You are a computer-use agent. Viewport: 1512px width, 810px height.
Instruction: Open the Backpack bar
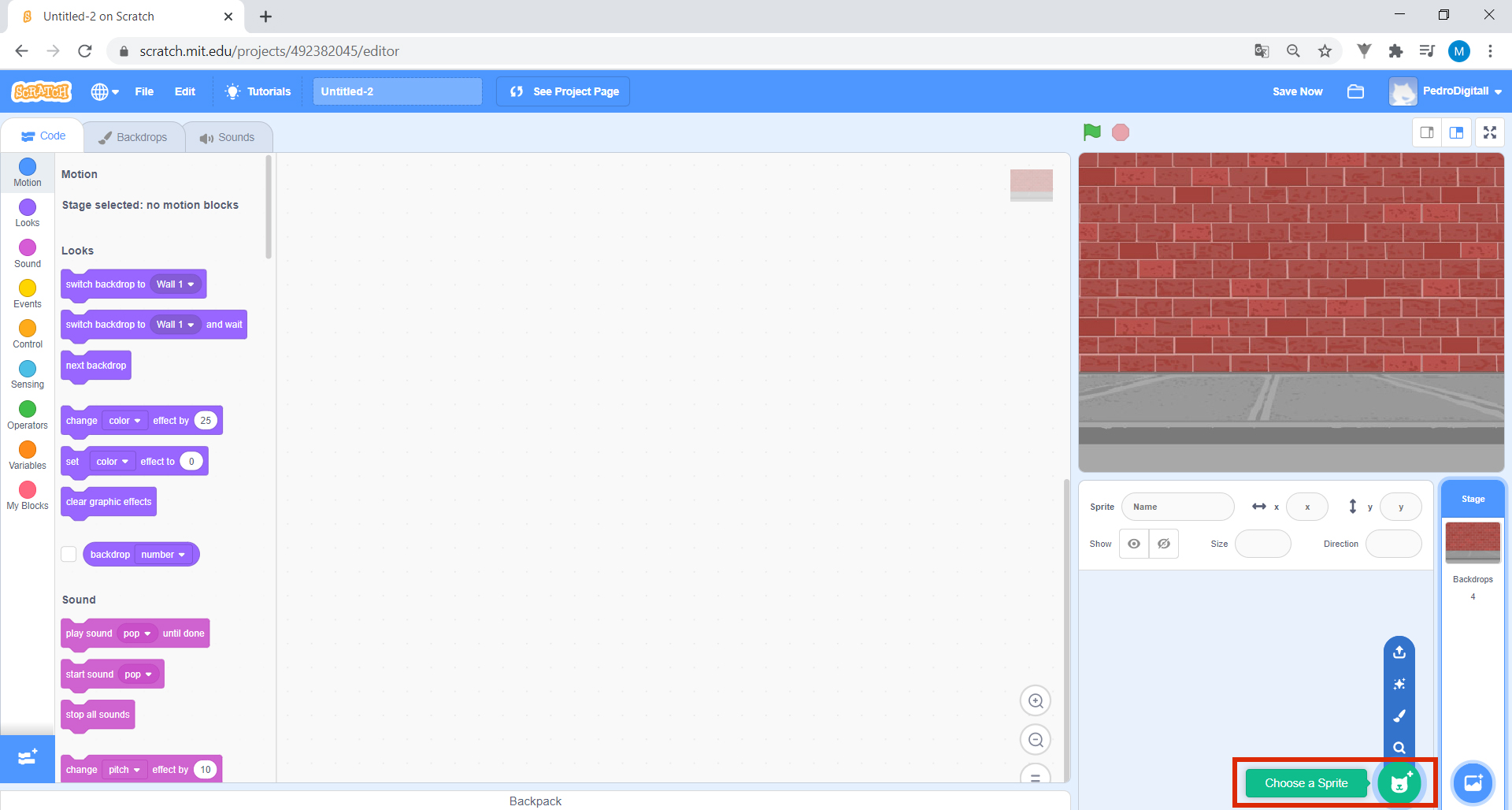point(535,801)
